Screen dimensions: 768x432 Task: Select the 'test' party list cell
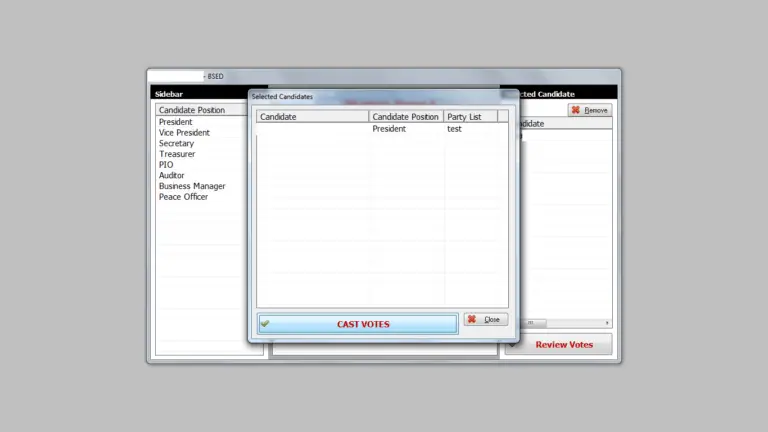click(454, 129)
